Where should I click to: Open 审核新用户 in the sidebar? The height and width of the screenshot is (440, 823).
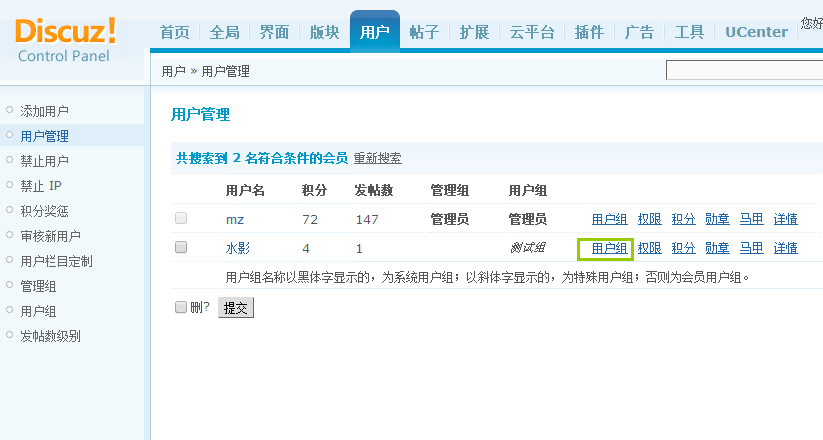tap(50, 236)
